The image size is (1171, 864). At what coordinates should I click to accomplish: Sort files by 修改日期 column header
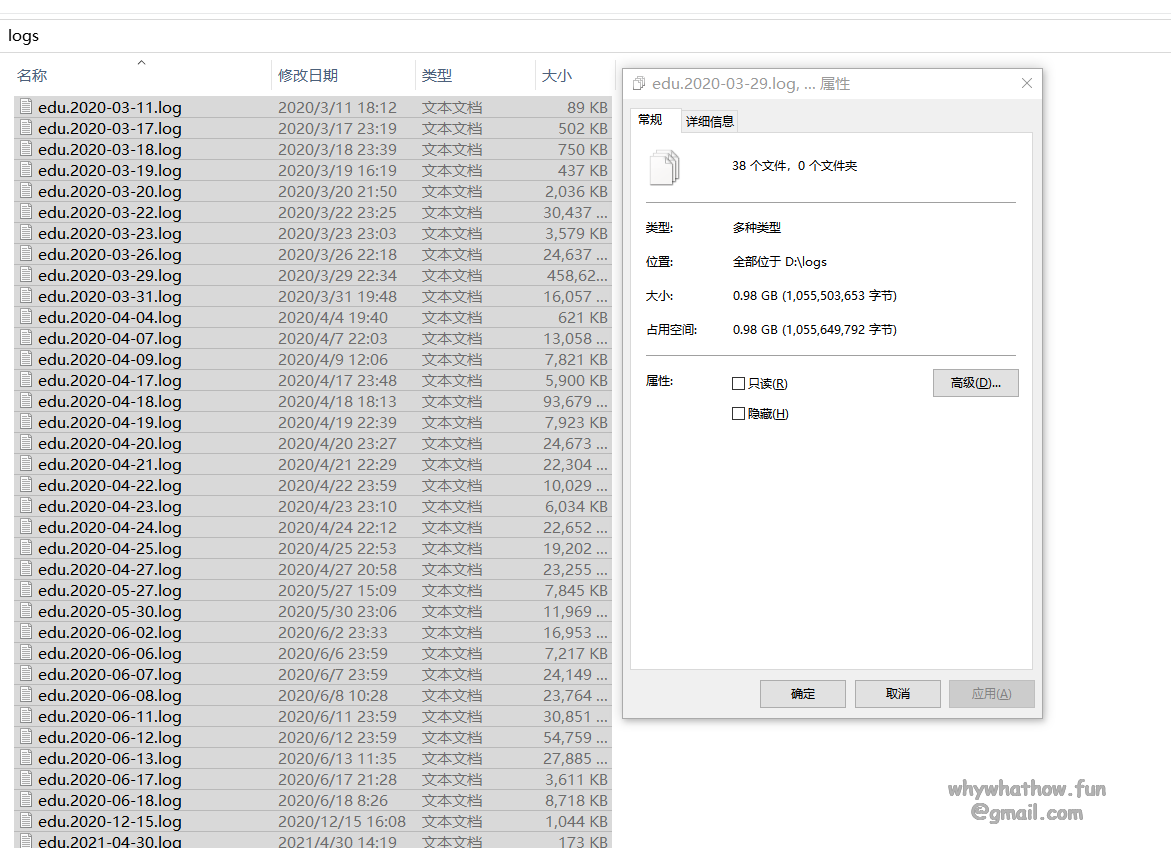pyautogui.click(x=308, y=75)
